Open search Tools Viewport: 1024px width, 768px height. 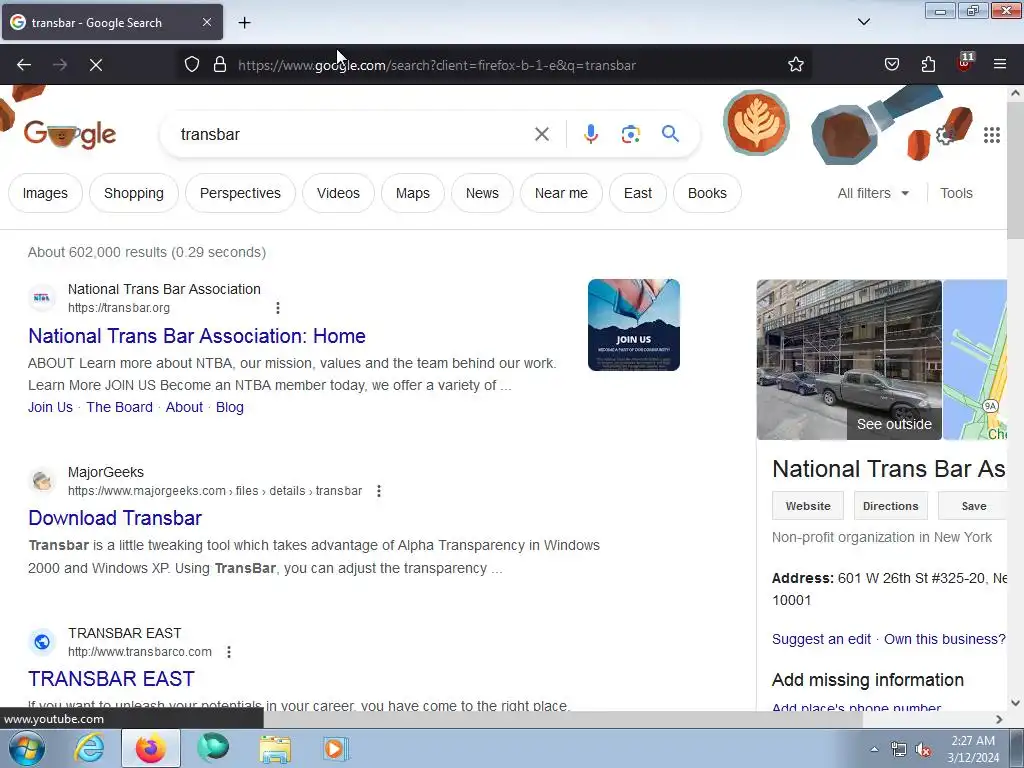[x=956, y=193]
